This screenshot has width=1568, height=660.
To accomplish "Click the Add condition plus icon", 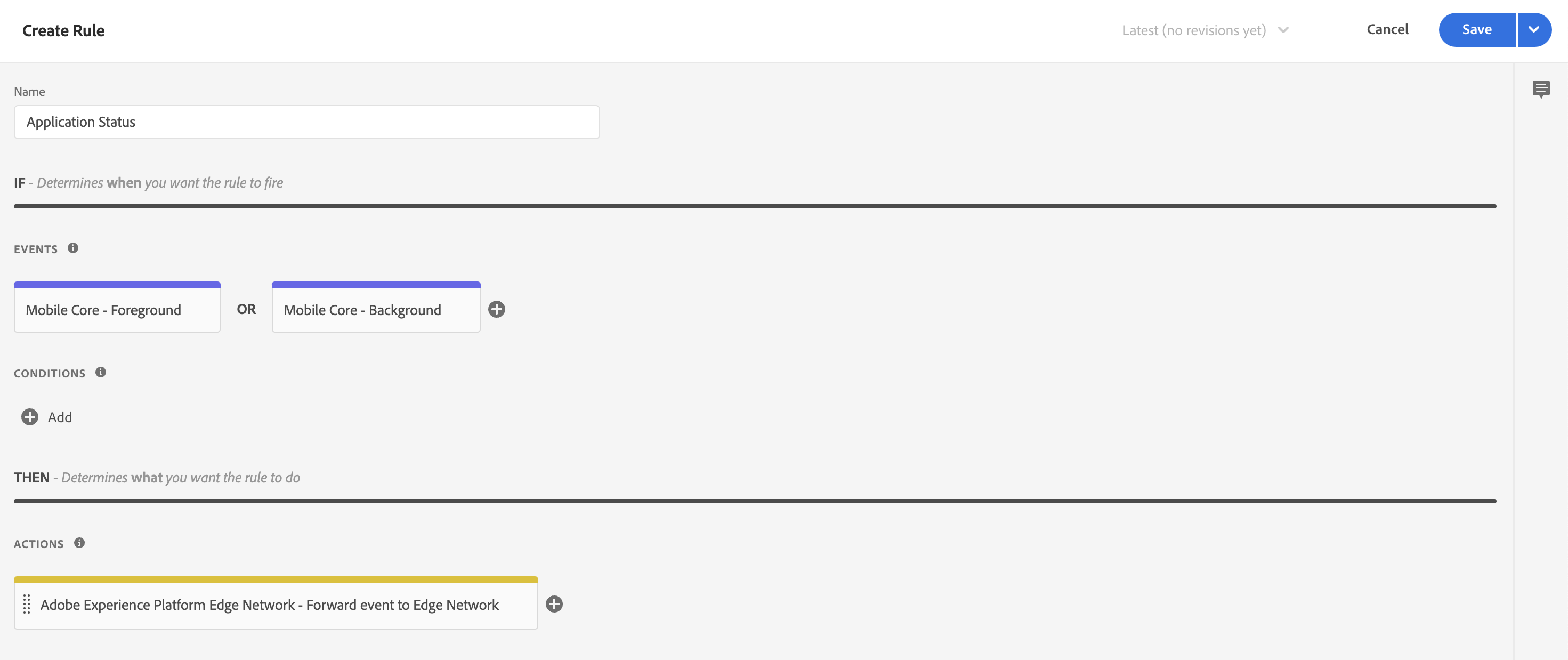I will (30, 417).
